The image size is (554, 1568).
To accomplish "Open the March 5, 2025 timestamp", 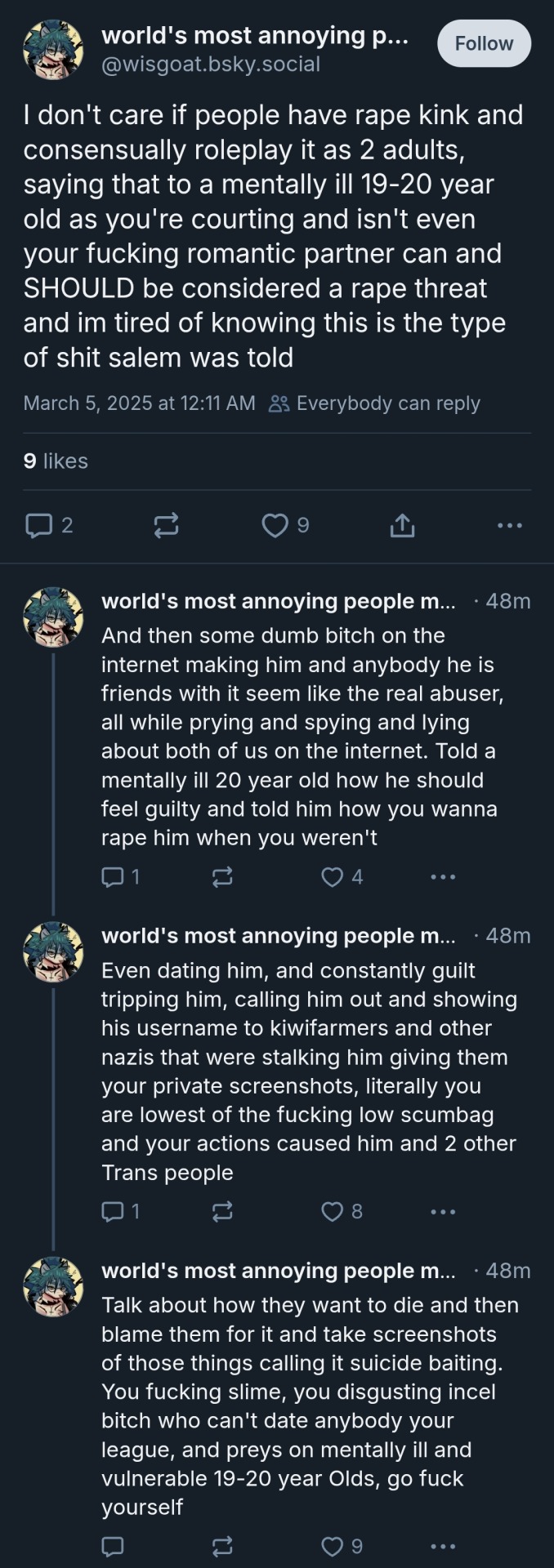I will coord(139,403).
